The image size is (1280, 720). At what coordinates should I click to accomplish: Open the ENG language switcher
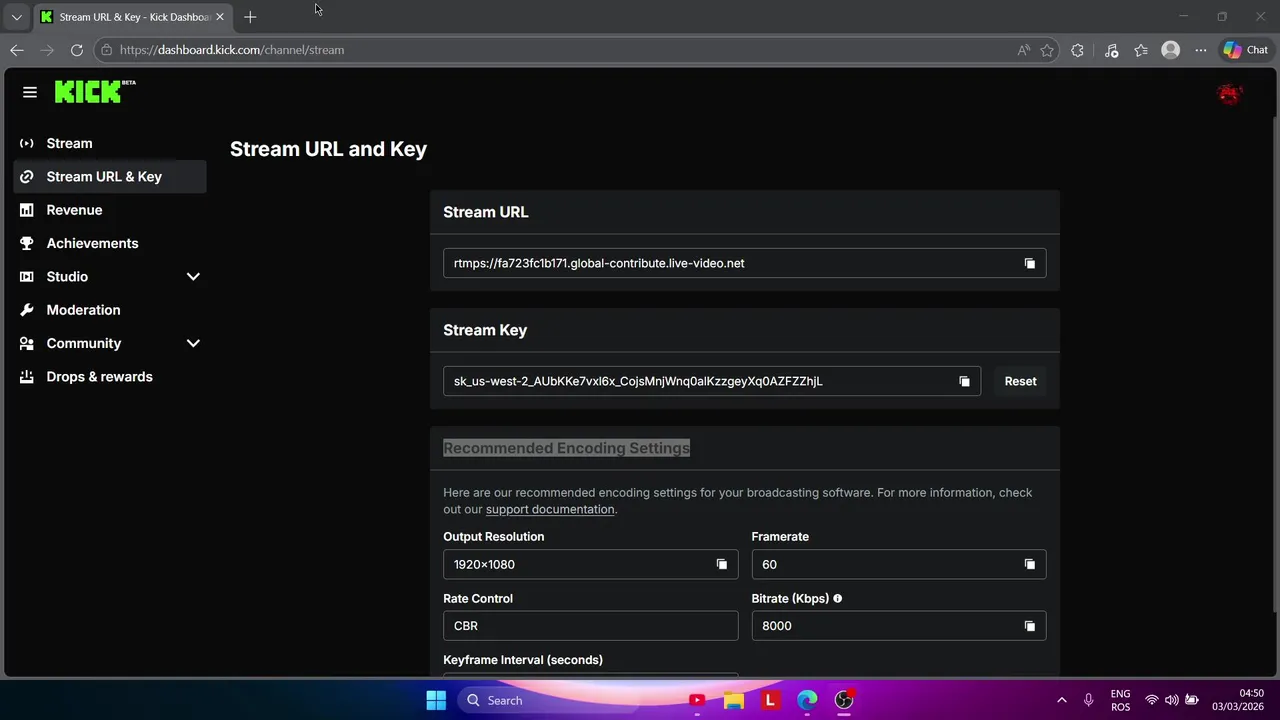(1121, 700)
